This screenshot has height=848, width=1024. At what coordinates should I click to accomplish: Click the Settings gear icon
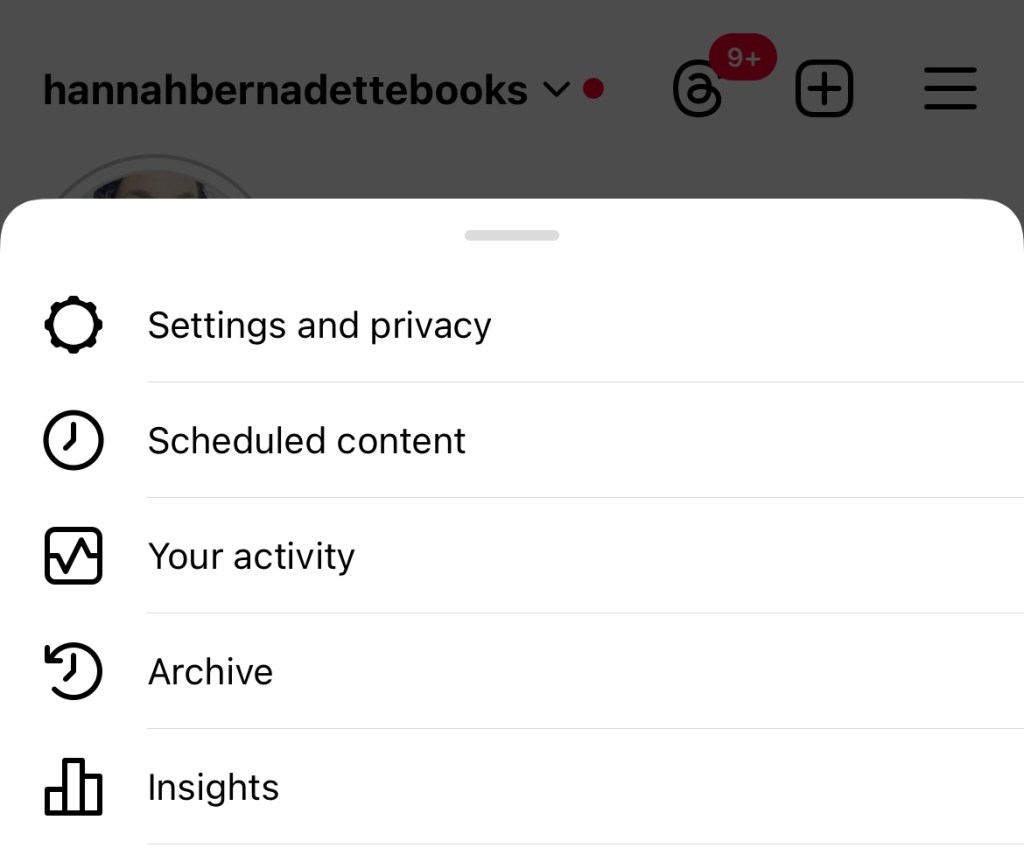73,326
